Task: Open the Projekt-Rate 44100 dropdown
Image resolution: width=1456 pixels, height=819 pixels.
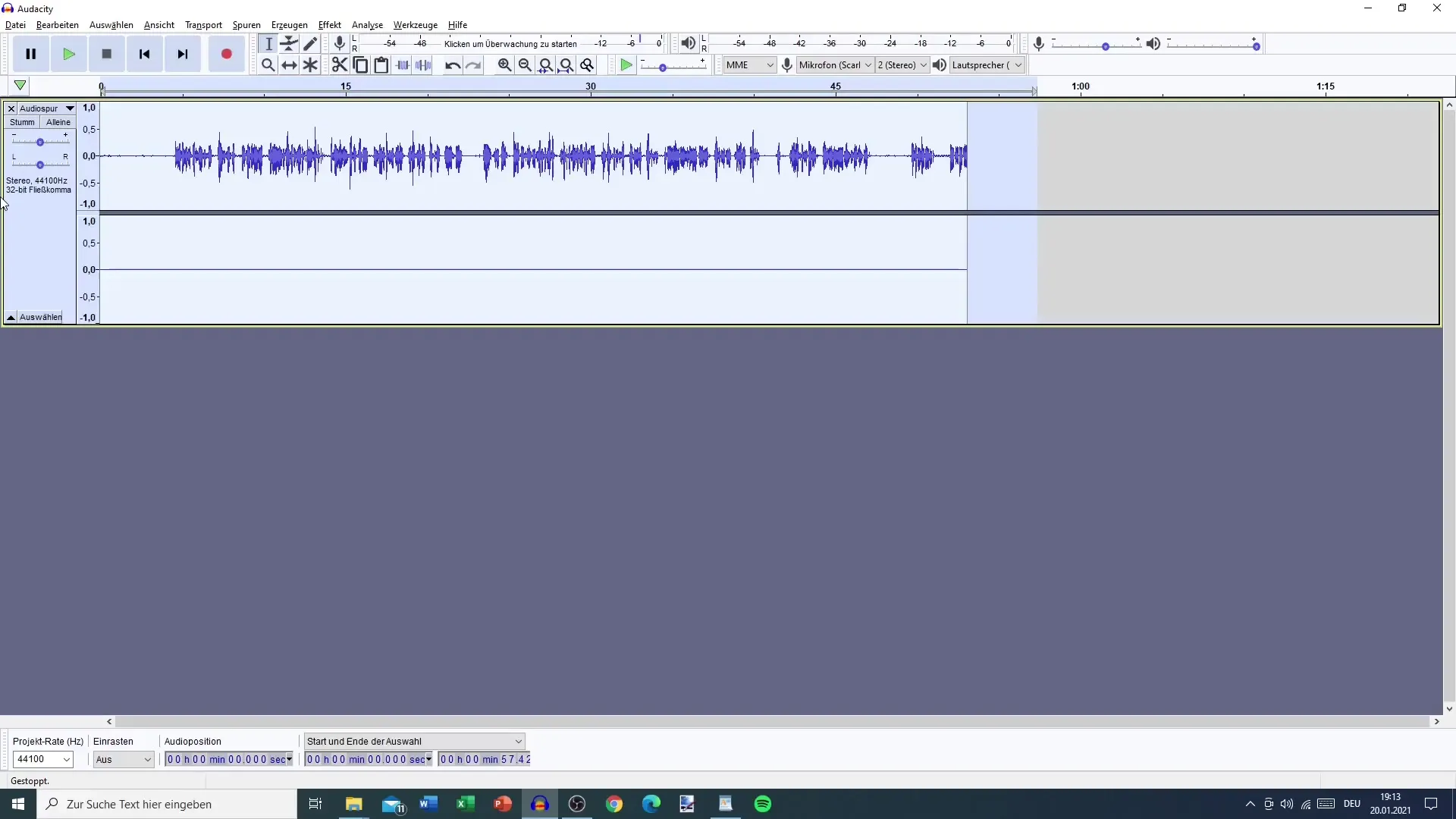Action: (43, 759)
